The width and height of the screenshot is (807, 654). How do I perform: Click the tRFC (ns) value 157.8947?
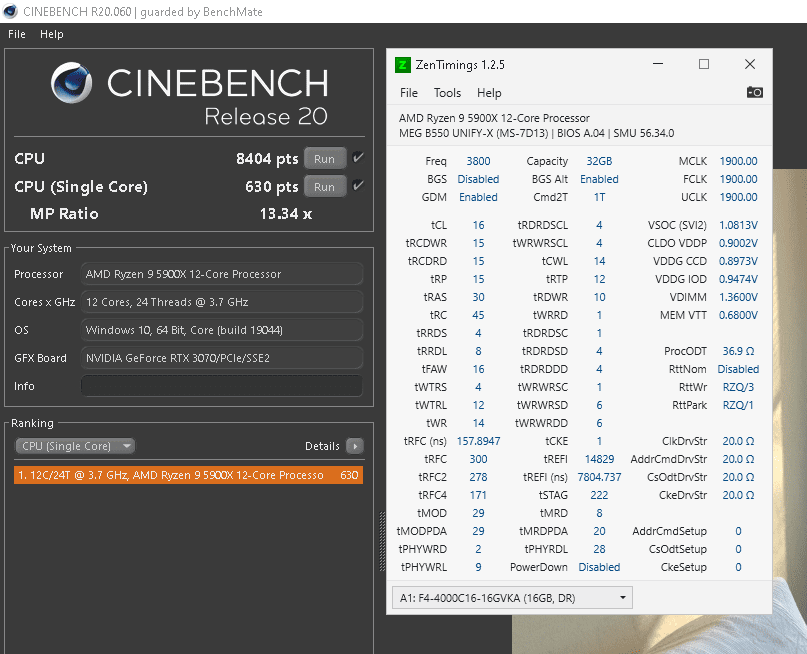click(478, 441)
